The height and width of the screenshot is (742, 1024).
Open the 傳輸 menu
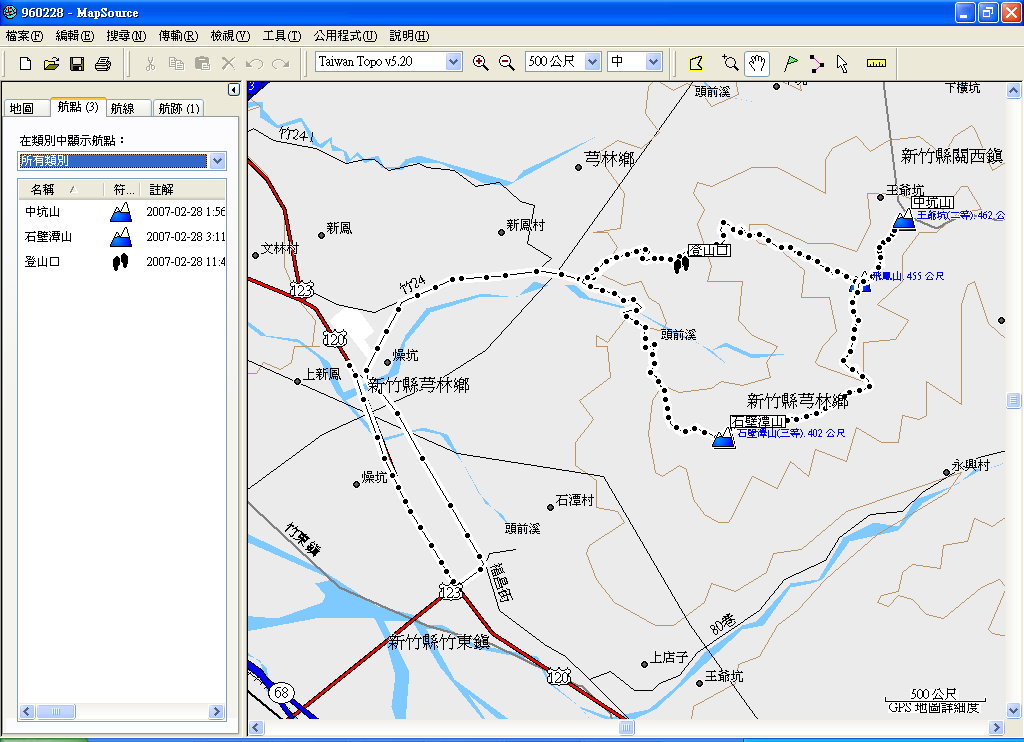tap(178, 36)
